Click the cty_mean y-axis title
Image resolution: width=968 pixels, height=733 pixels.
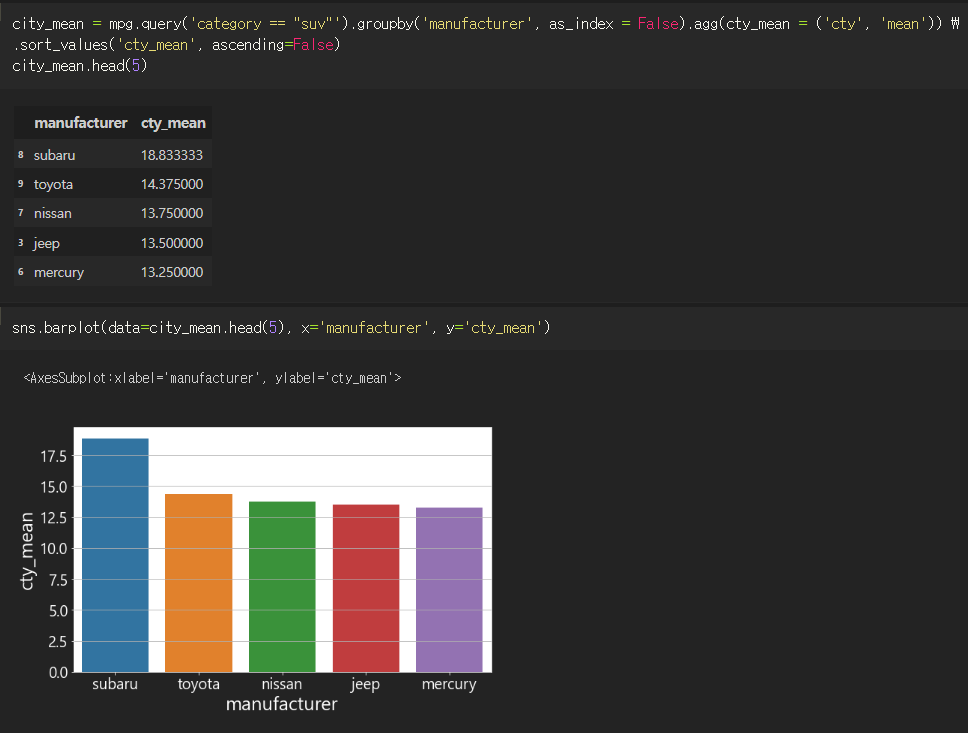(27, 551)
